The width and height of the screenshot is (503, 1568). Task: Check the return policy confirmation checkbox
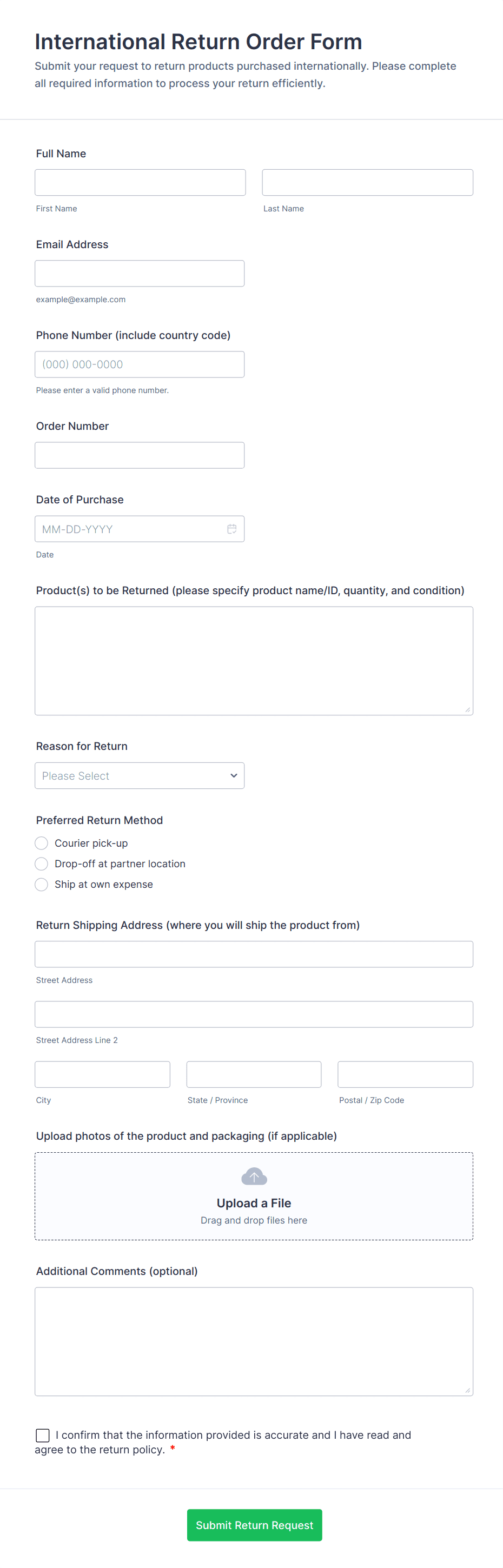pos(43,1436)
